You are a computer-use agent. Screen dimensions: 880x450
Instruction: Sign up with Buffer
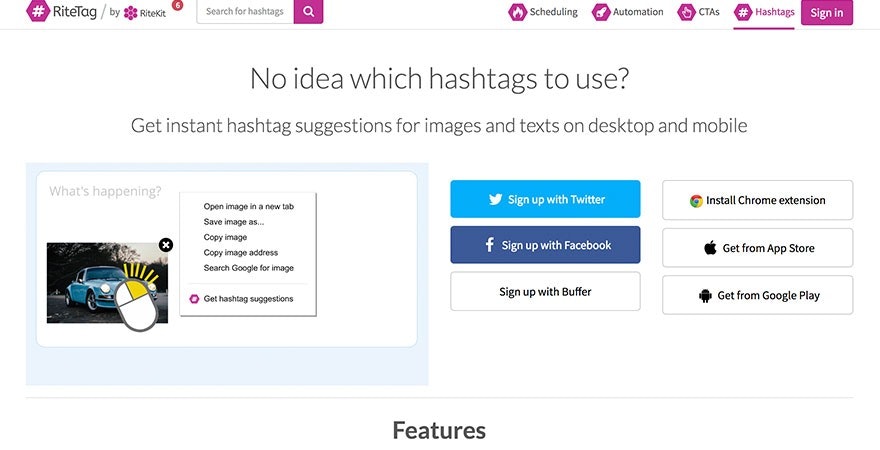click(x=545, y=292)
